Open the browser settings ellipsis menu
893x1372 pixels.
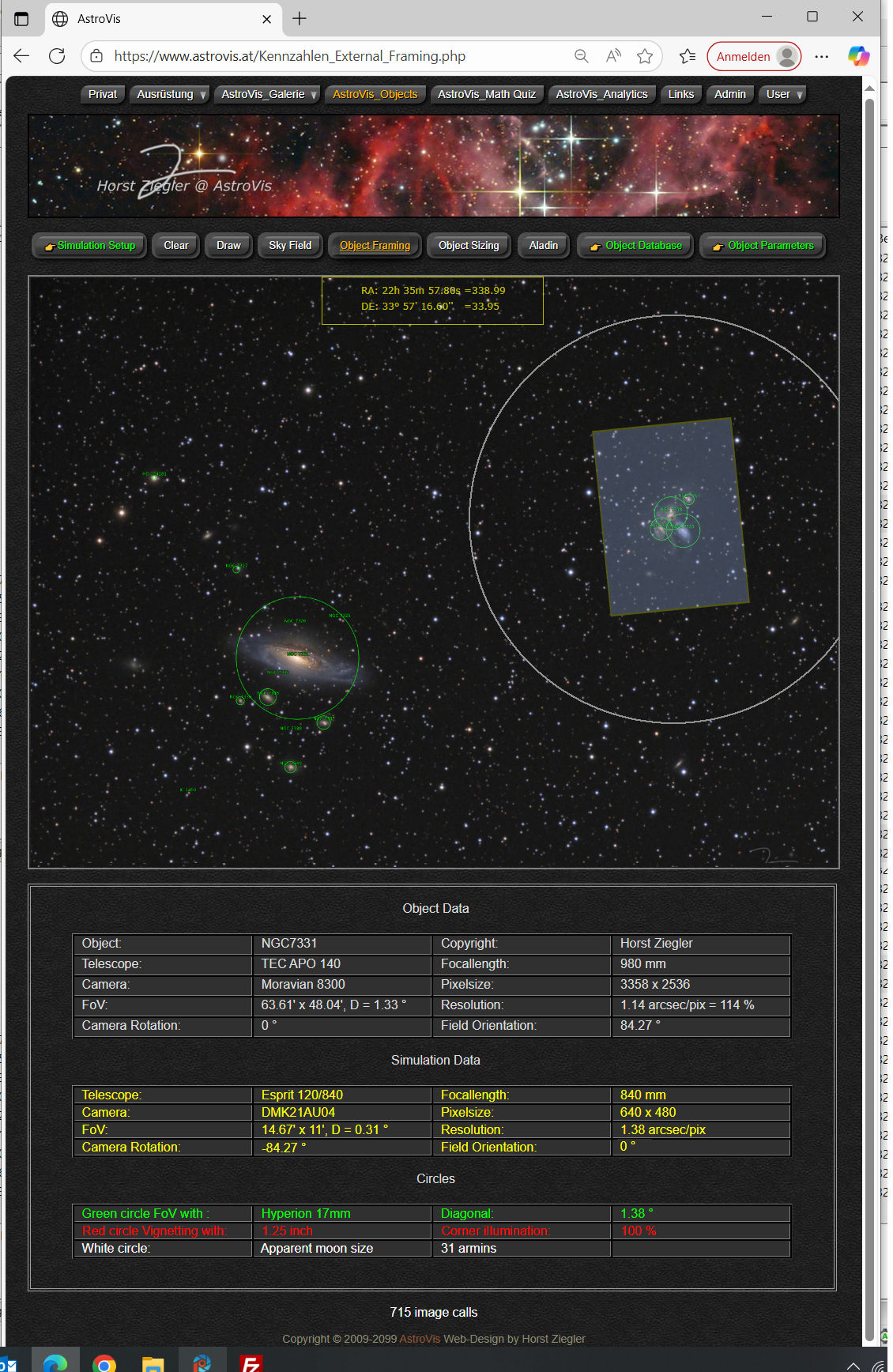(x=822, y=56)
